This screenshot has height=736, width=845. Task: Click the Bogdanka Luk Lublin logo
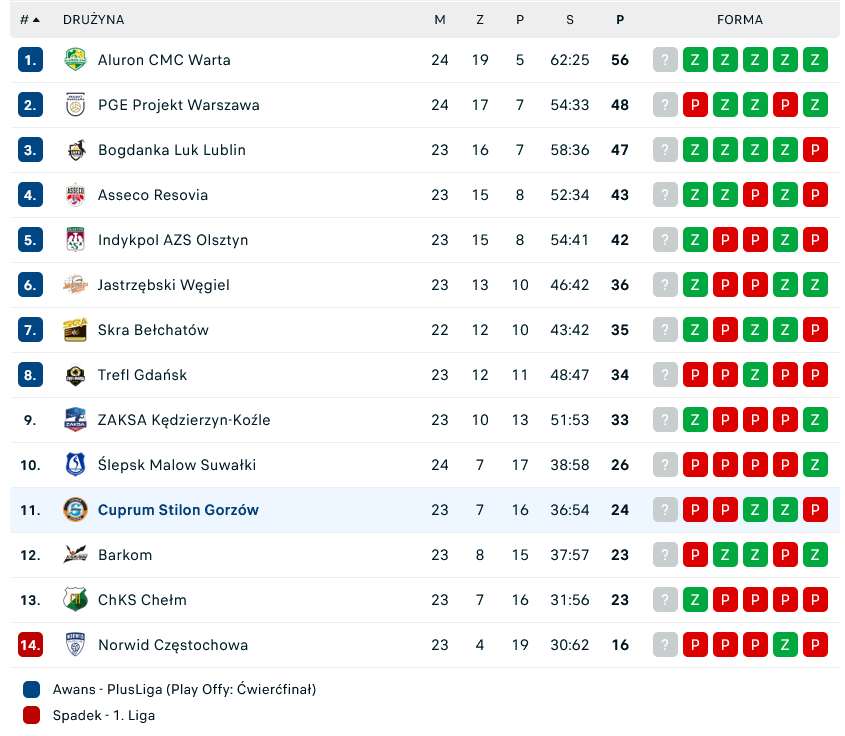75,150
